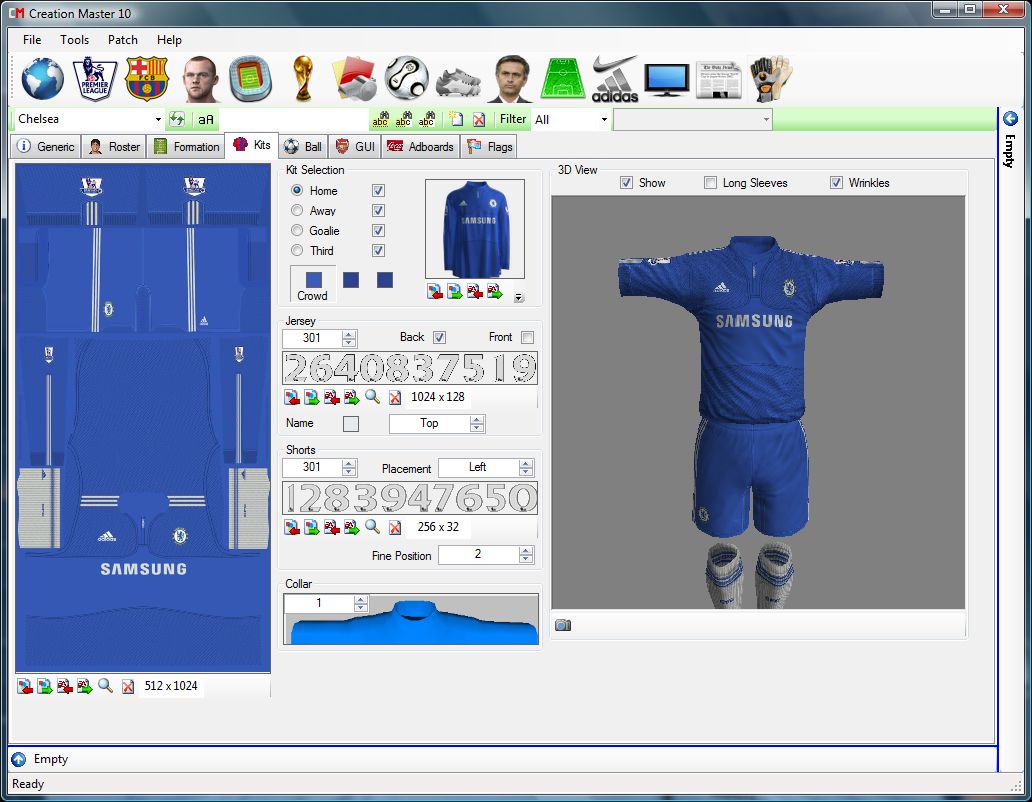
Task: Click the green refresh arrows icon beside Chelsea
Action: point(176,119)
